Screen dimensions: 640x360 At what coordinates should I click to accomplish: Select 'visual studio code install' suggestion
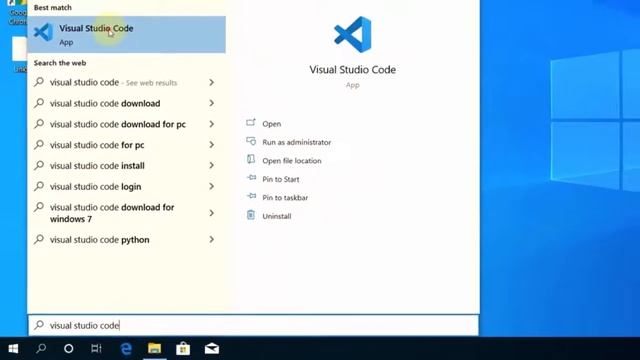126,166
